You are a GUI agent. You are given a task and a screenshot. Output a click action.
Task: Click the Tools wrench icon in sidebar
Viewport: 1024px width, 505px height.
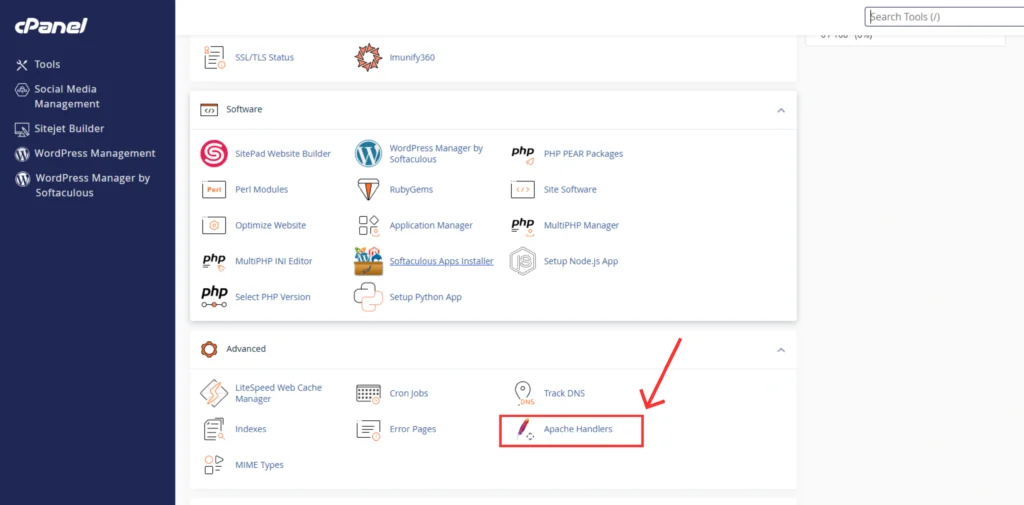pos(22,64)
